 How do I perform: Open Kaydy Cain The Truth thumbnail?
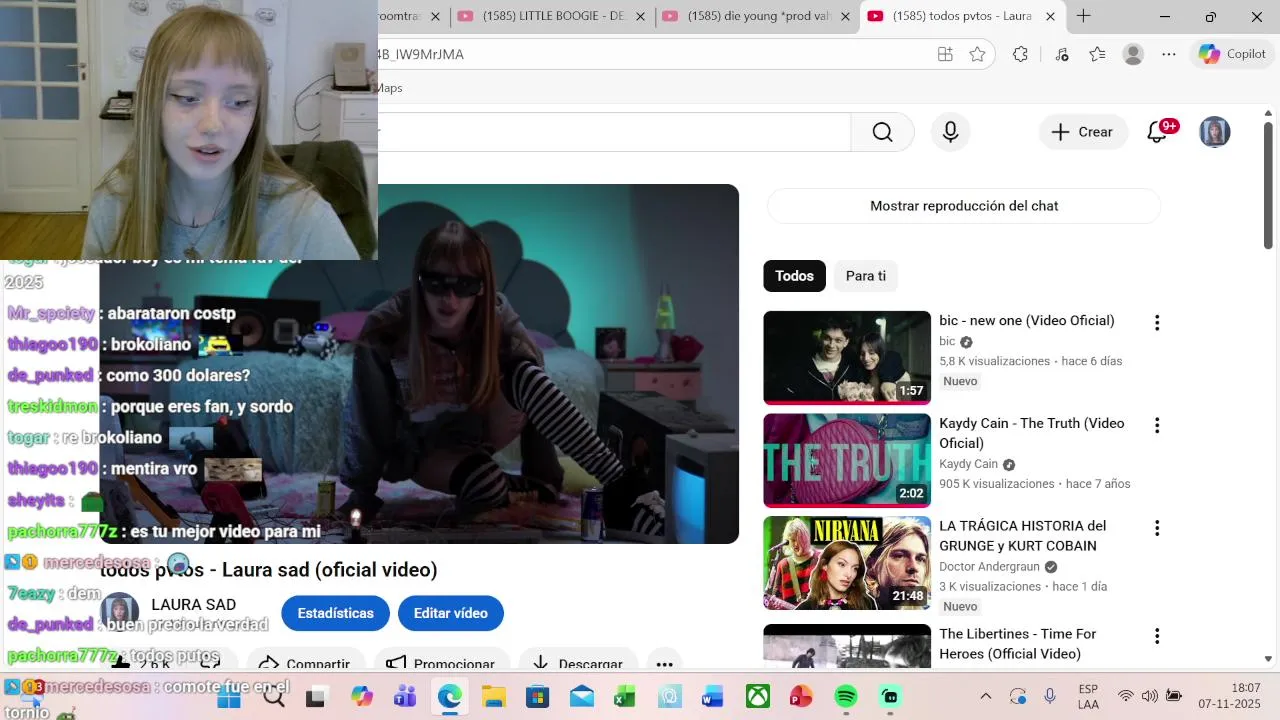coord(847,460)
